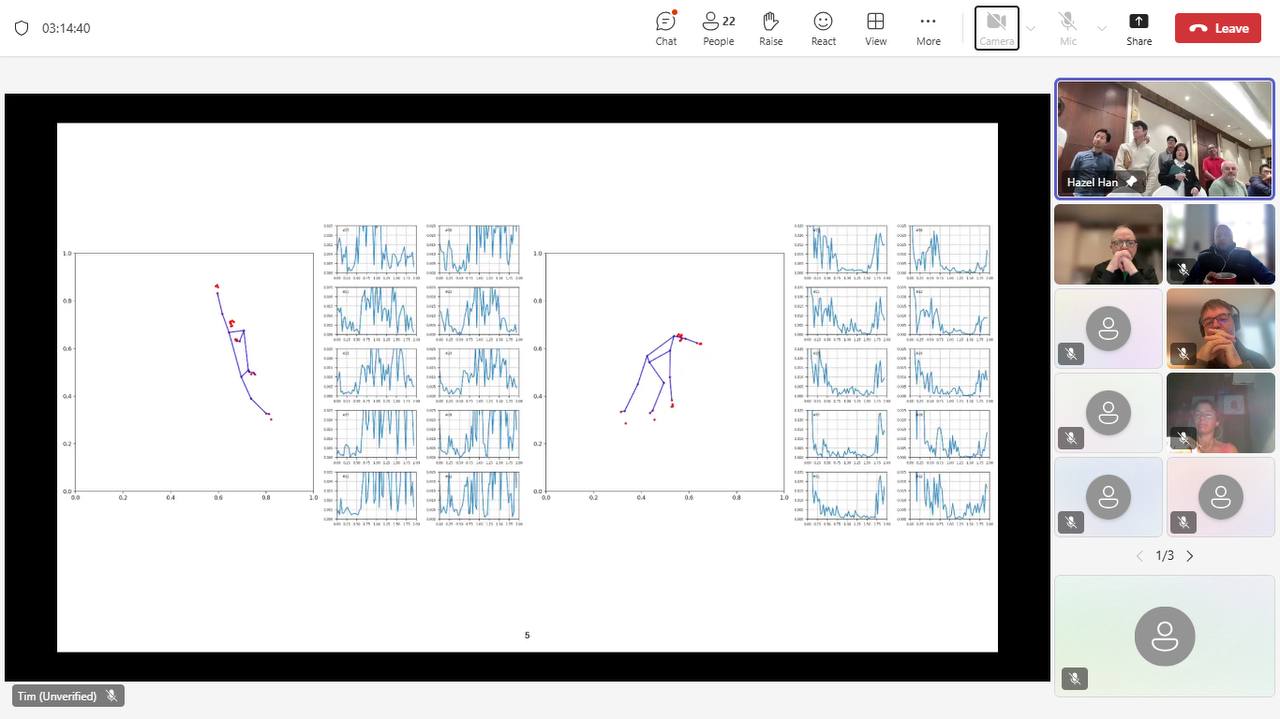Leave the meeting
Viewport: 1280px width, 719px height.
(x=1218, y=28)
